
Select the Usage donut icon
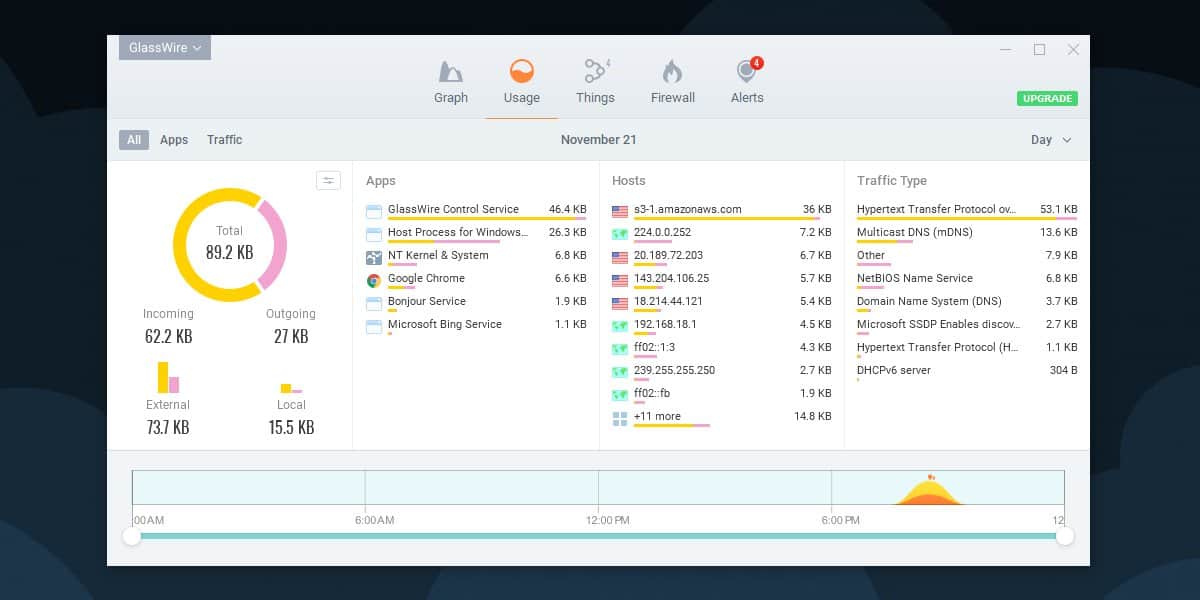pos(521,71)
